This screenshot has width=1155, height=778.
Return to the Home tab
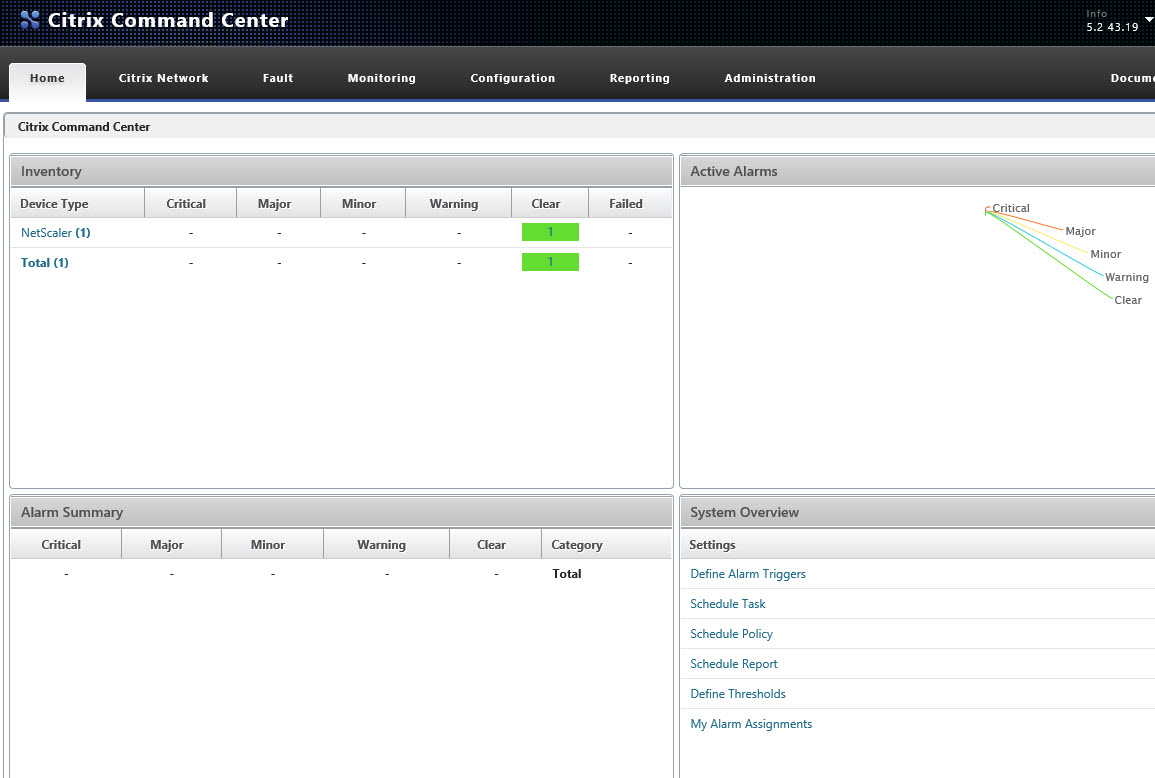(x=46, y=77)
